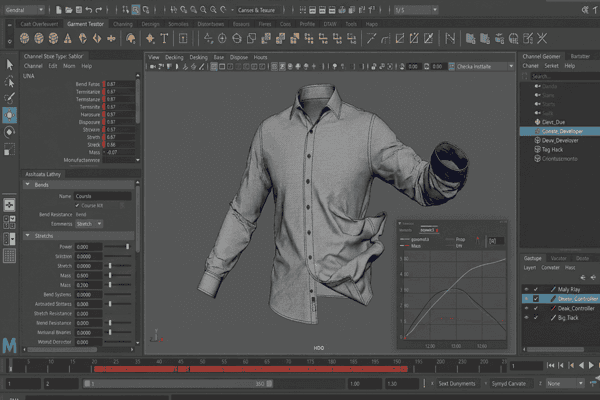Toggle the Course Kit checkbox
Image resolution: width=600 pixels, height=400 pixels.
pos(77,206)
